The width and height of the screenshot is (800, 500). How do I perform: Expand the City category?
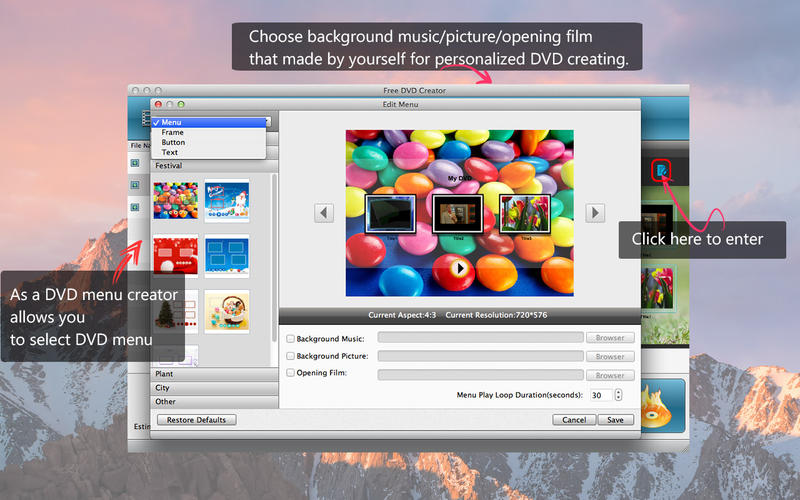tap(214, 388)
